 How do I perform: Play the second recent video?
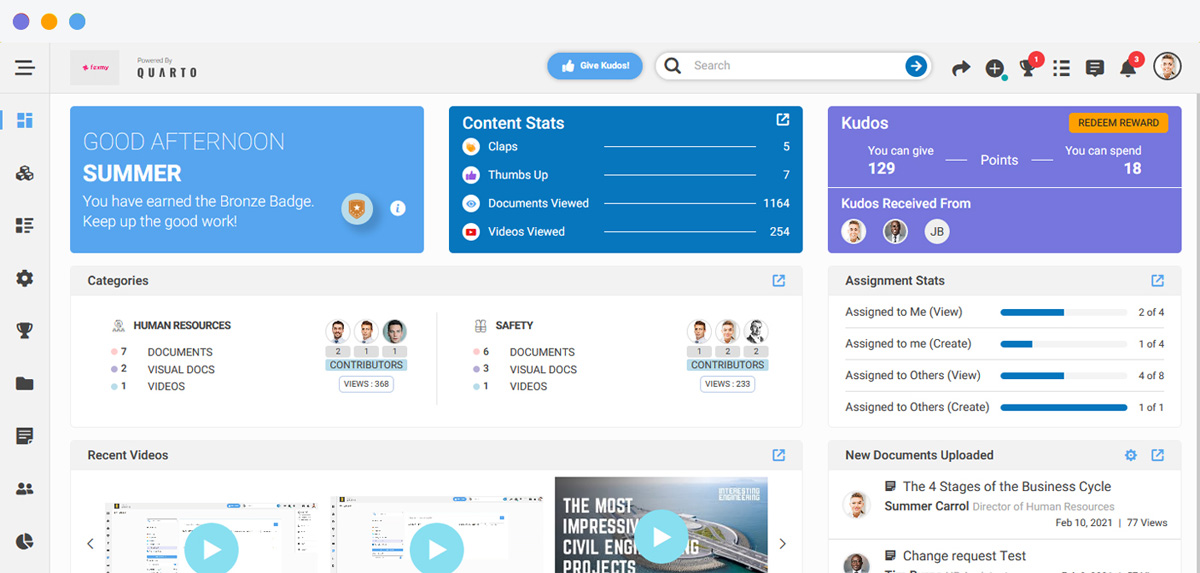(x=437, y=549)
